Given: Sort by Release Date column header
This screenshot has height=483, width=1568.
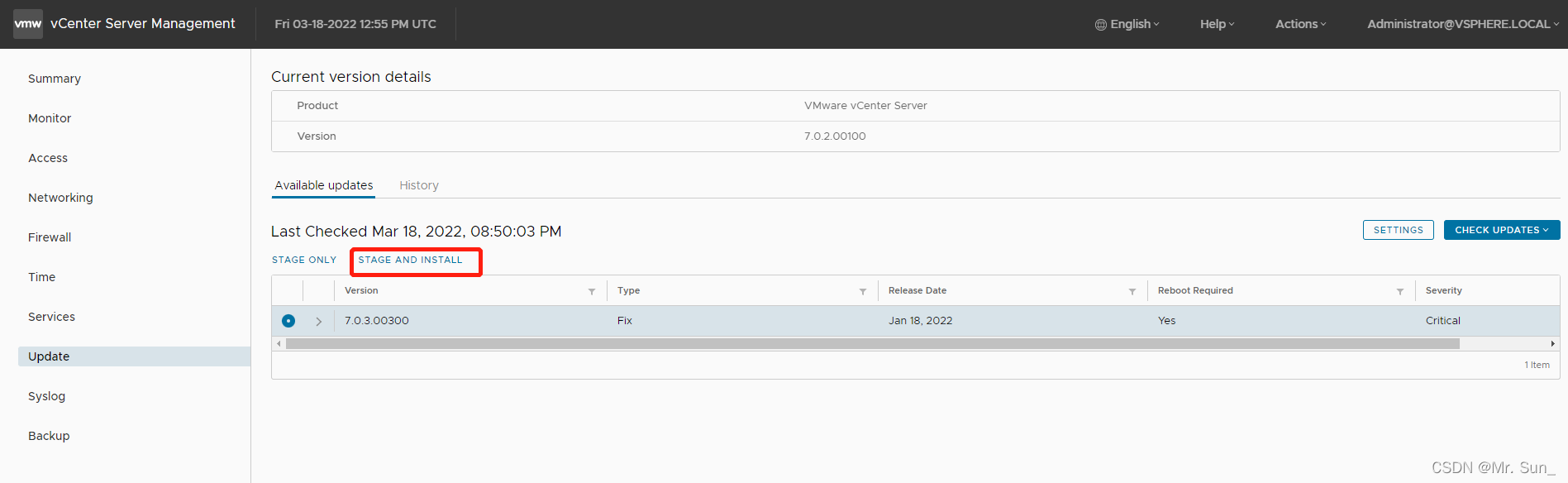Looking at the screenshot, I should pos(917,291).
